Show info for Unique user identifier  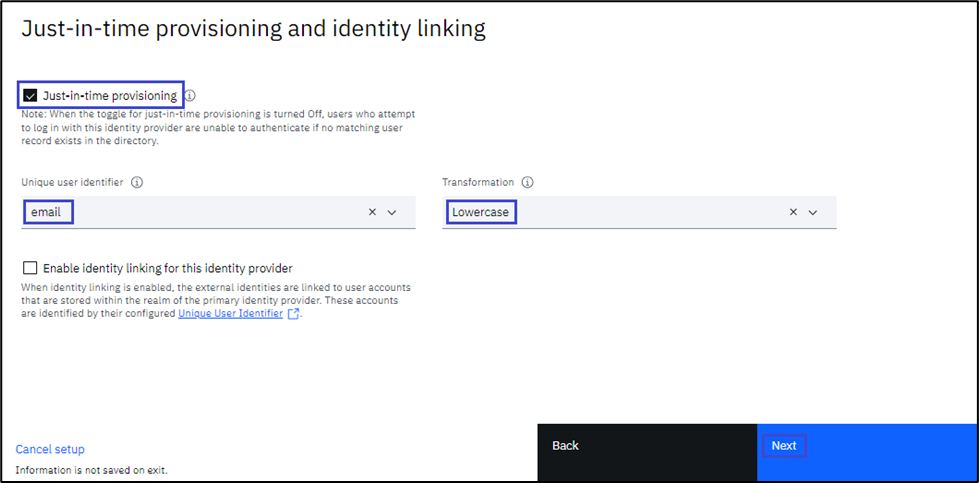[x=137, y=183]
